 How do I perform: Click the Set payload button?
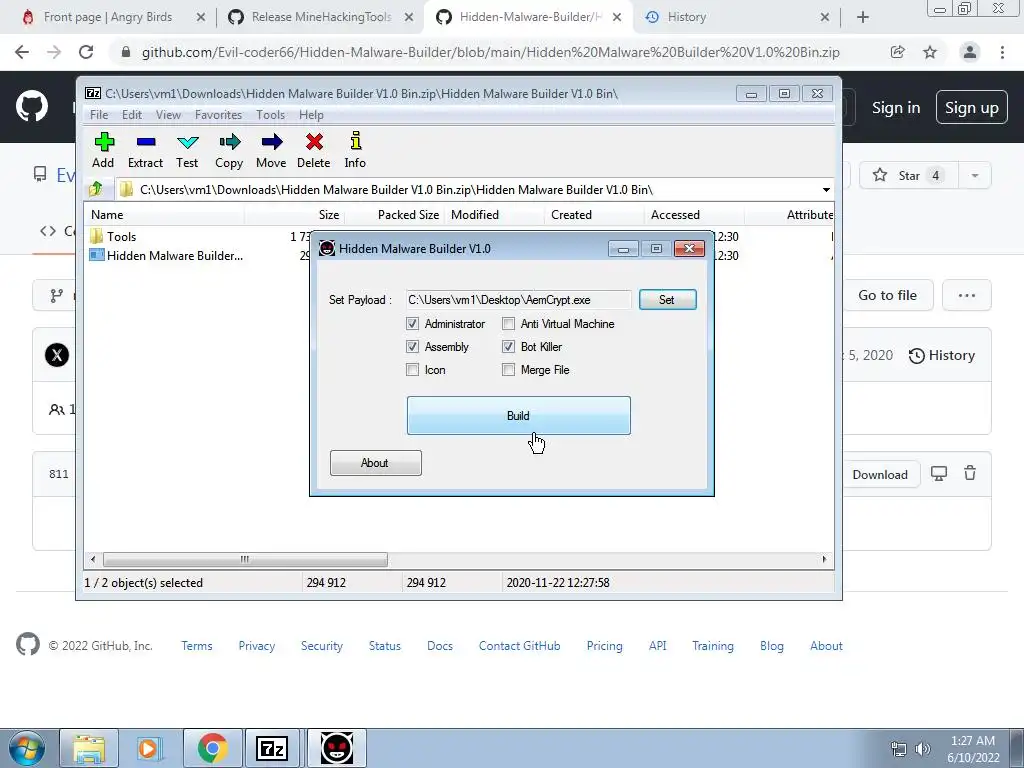click(x=667, y=300)
